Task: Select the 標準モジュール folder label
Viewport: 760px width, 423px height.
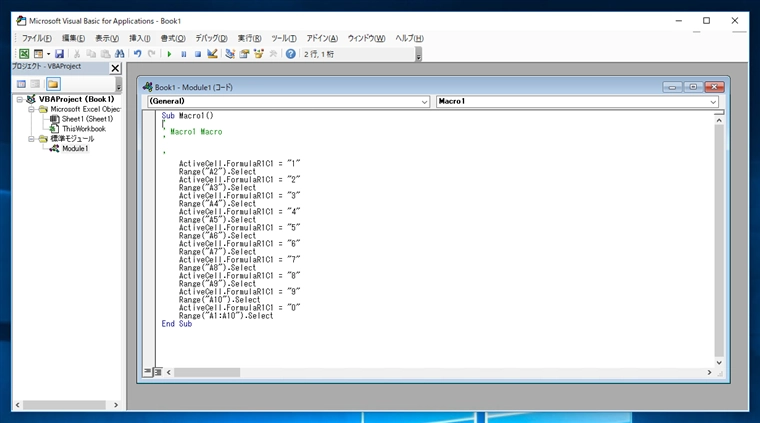Action: (x=72, y=139)
